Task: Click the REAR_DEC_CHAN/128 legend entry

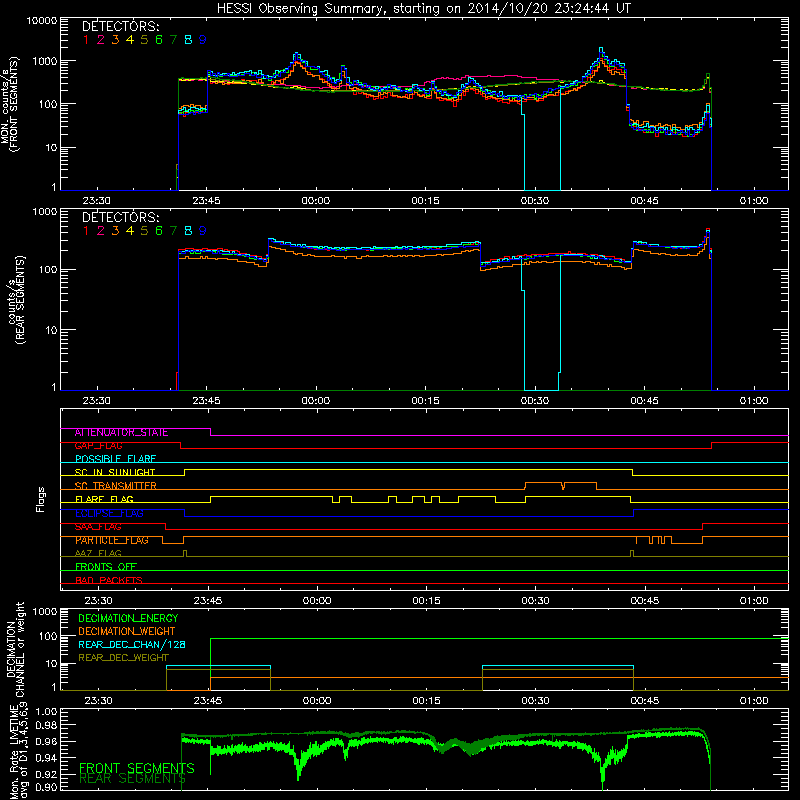Action: point(132,645)
